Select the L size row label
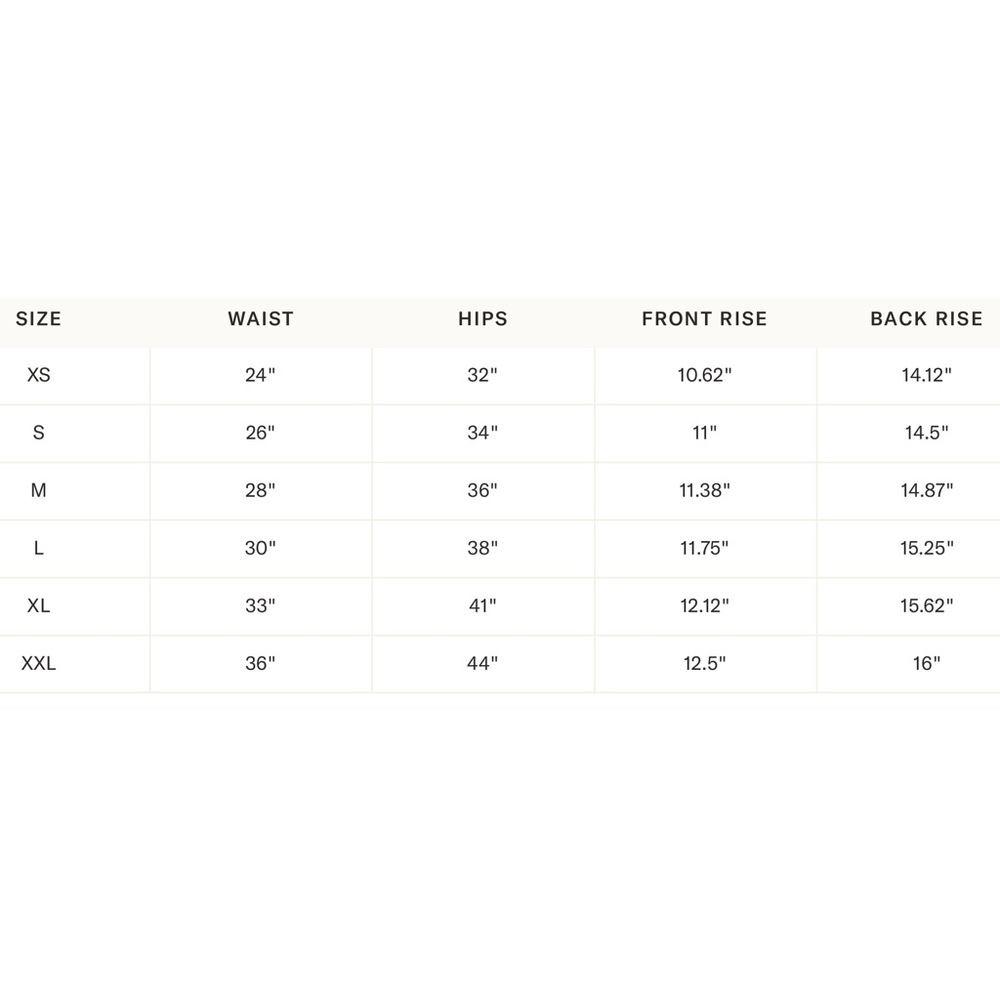The height and width of the screenshot is (1000, 1000). [x=38, y=548]
